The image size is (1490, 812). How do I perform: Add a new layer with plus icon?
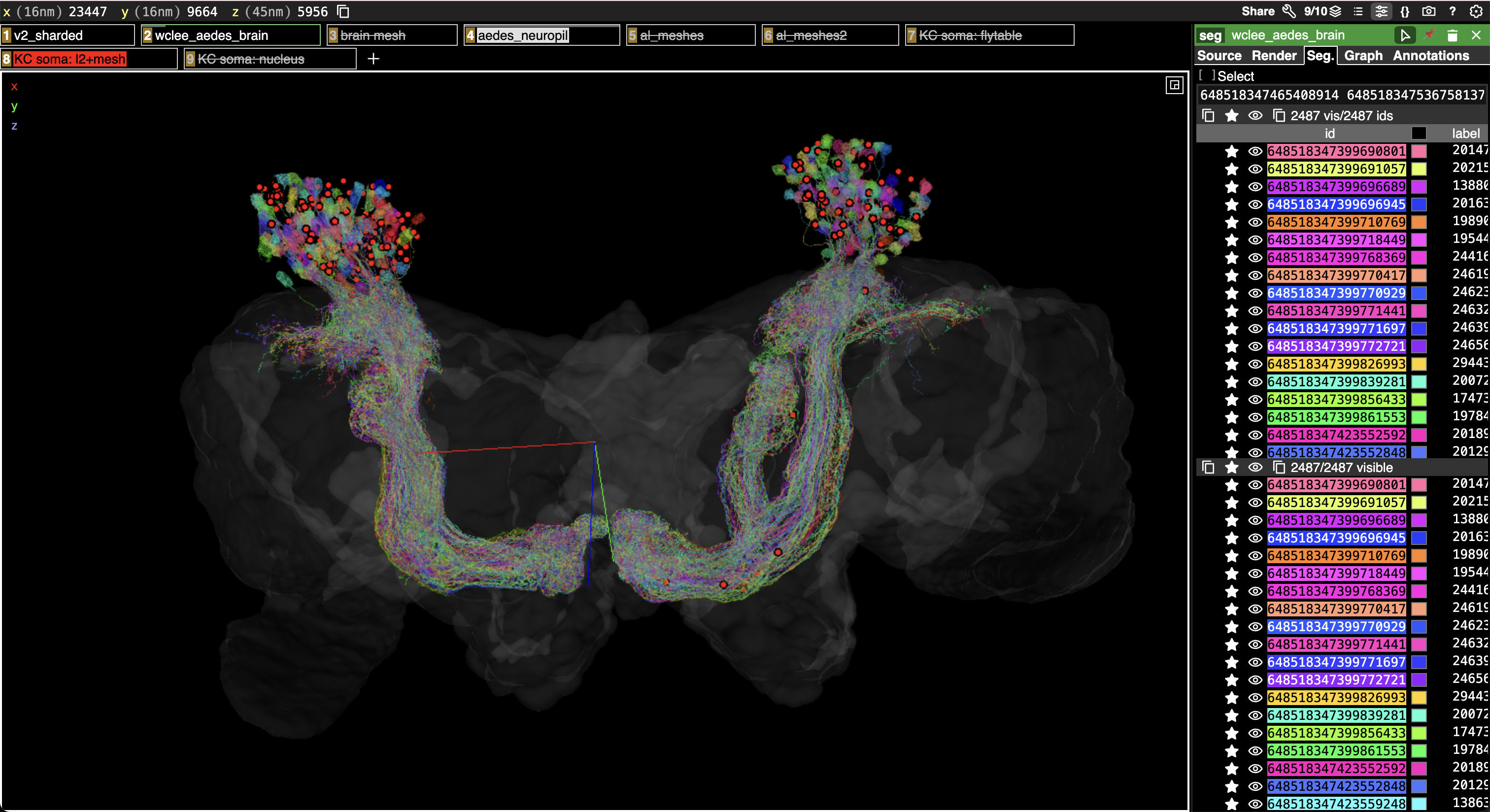pos(373,59)
